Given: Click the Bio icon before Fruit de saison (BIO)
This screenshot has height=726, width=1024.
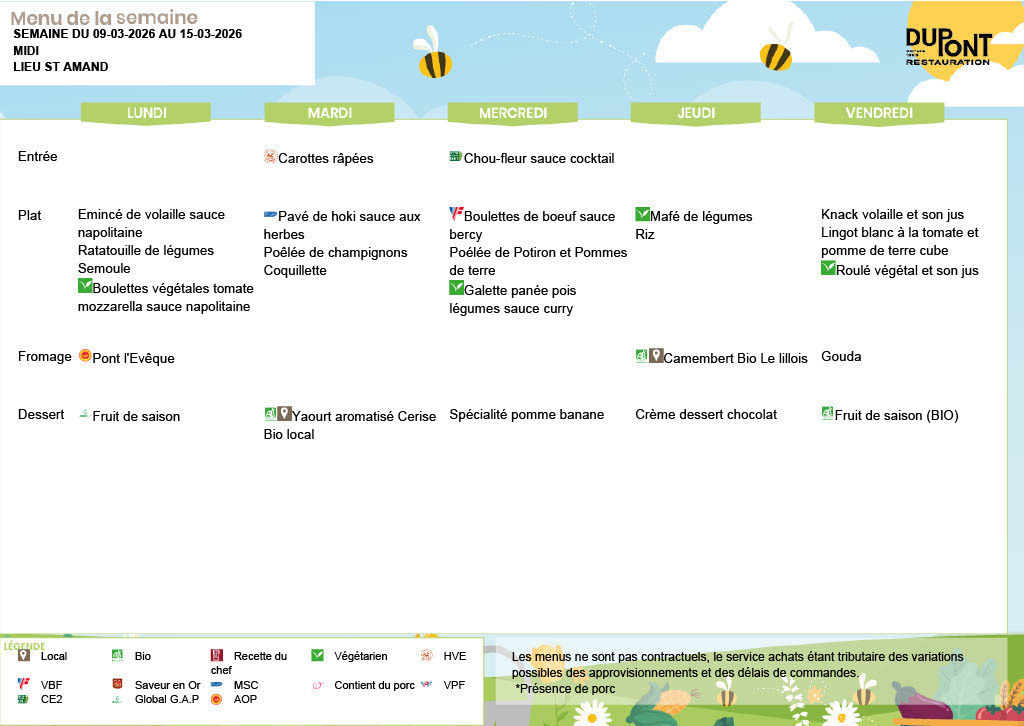Looking at the screenshot, I should 827,413.
